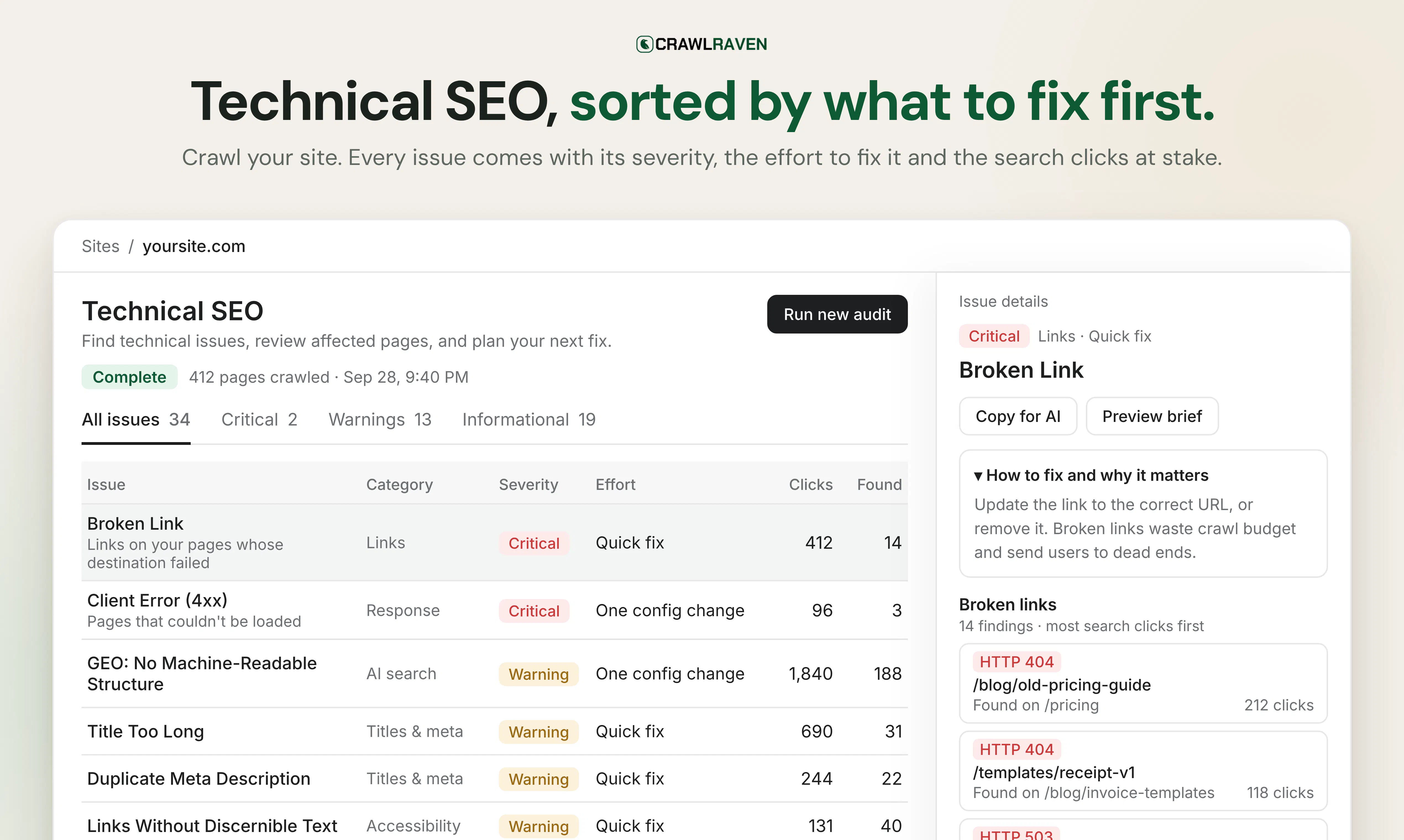
Task: Switch to the All issues tab
Action: [136, 419]
